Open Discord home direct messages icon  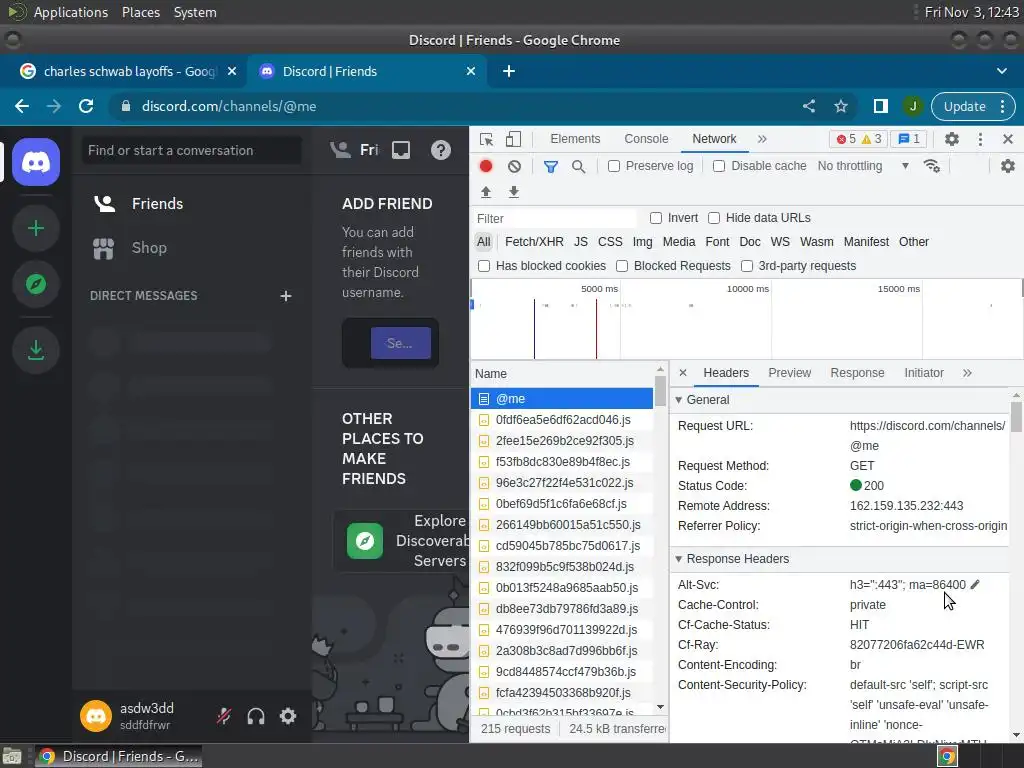click(36, 161)
